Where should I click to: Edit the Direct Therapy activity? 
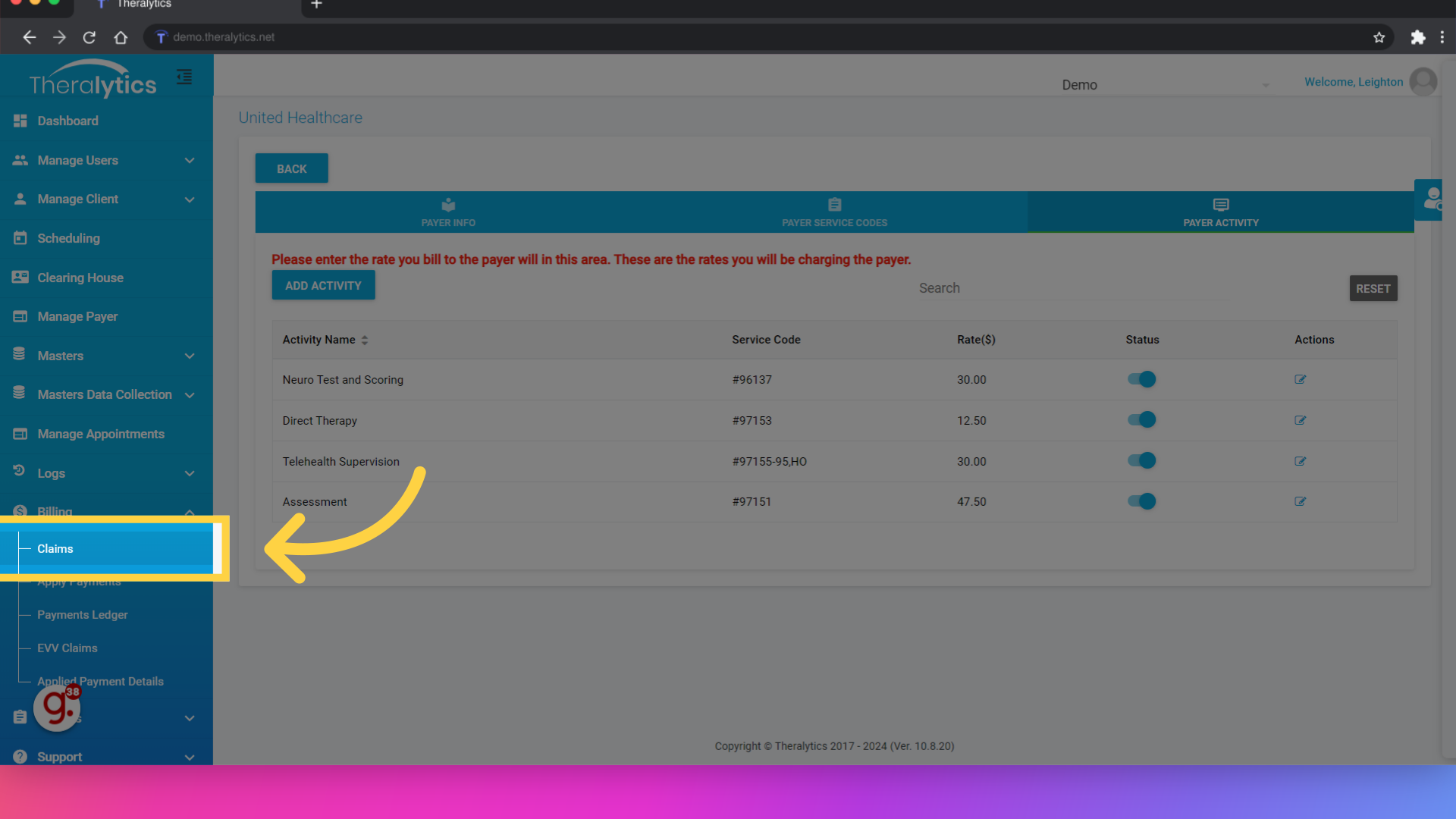[1300, 420]
